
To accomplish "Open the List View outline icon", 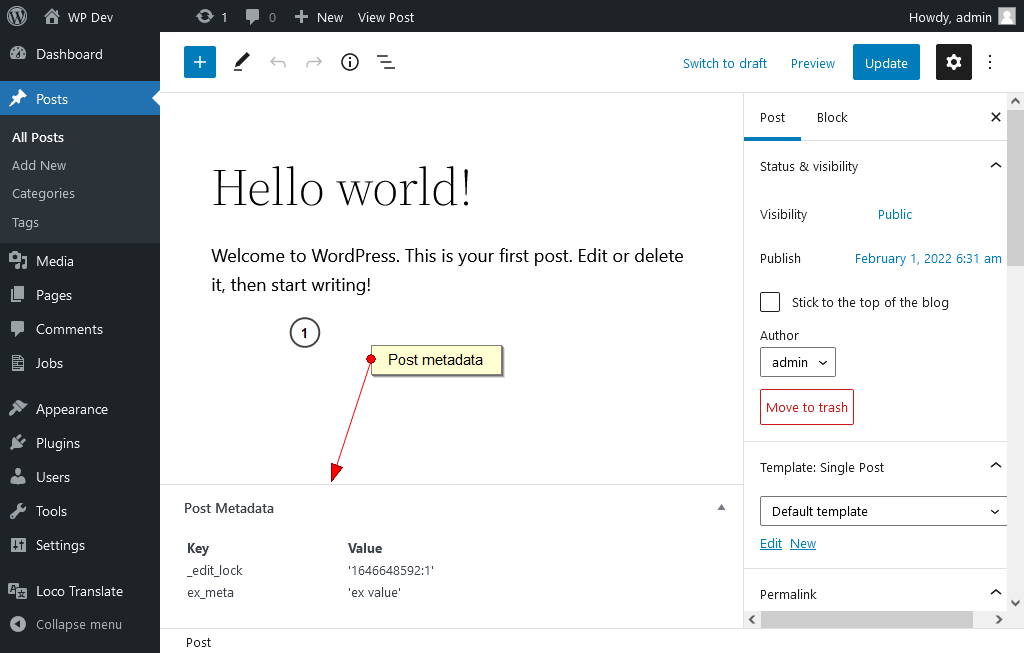I will [x=386, y=62].
